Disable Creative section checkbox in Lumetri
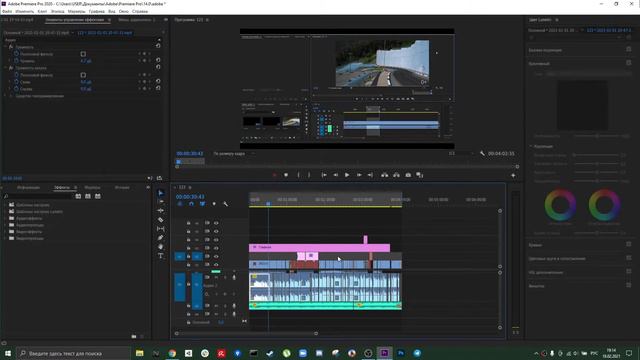Image resolution: width=640 pixels, height=360 pixels. point(629,63)
